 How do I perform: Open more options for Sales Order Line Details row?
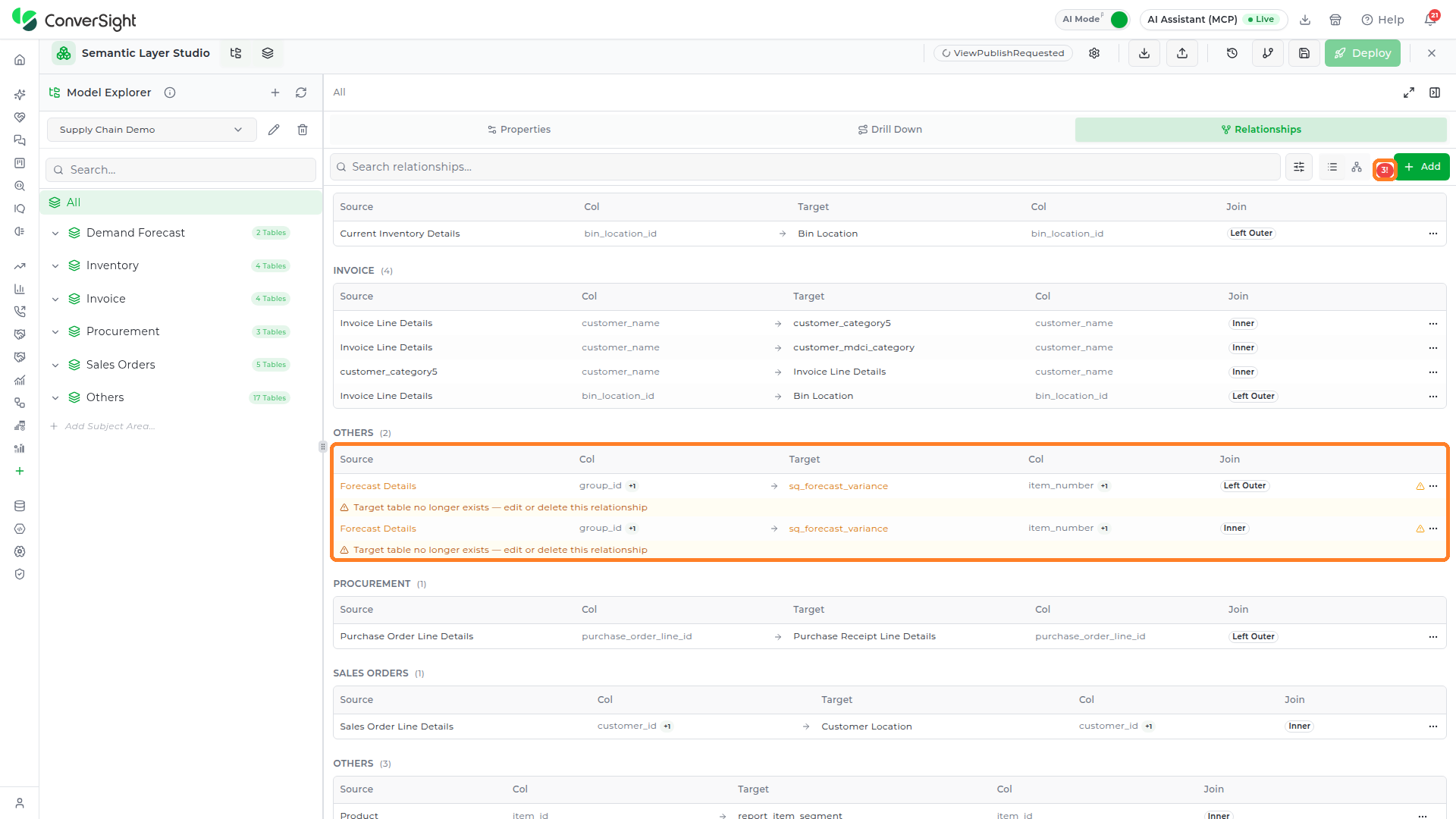[1433, 726]
